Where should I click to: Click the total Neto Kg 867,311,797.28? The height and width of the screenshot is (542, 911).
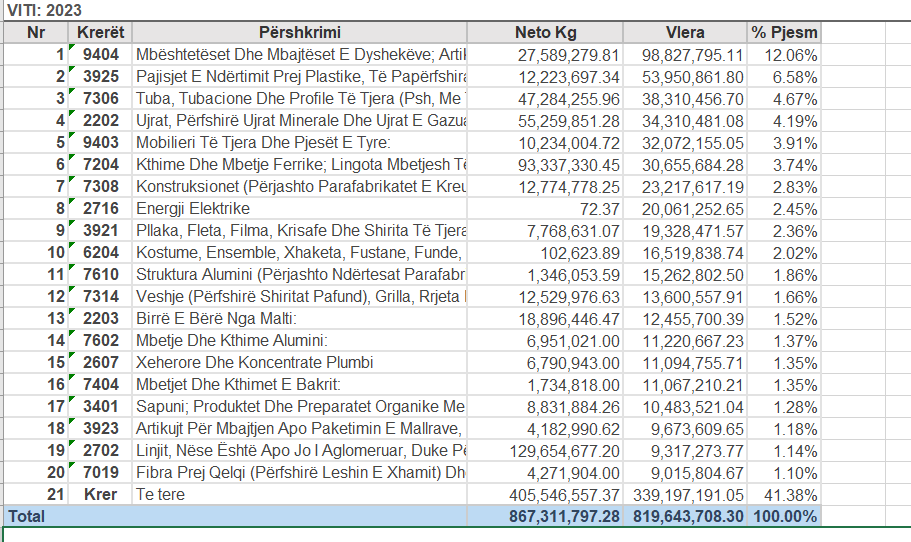pos(545,516)
